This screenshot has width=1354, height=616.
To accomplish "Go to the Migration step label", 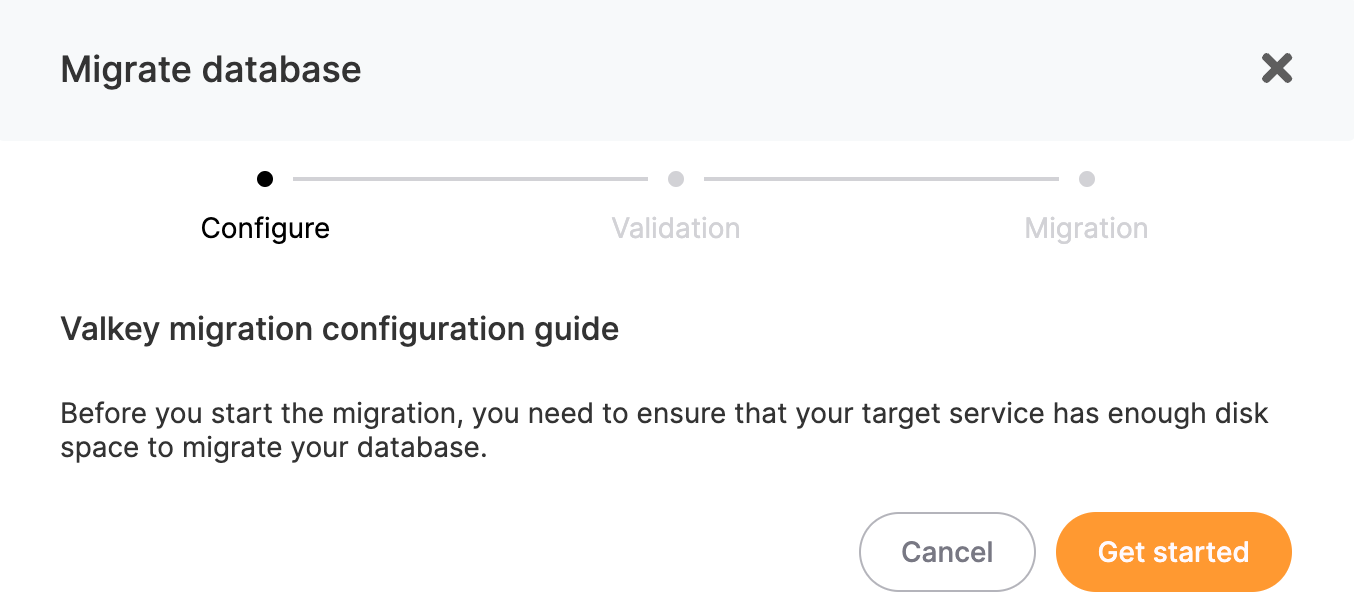I will pyautogui.click(x=1086, y=228).
